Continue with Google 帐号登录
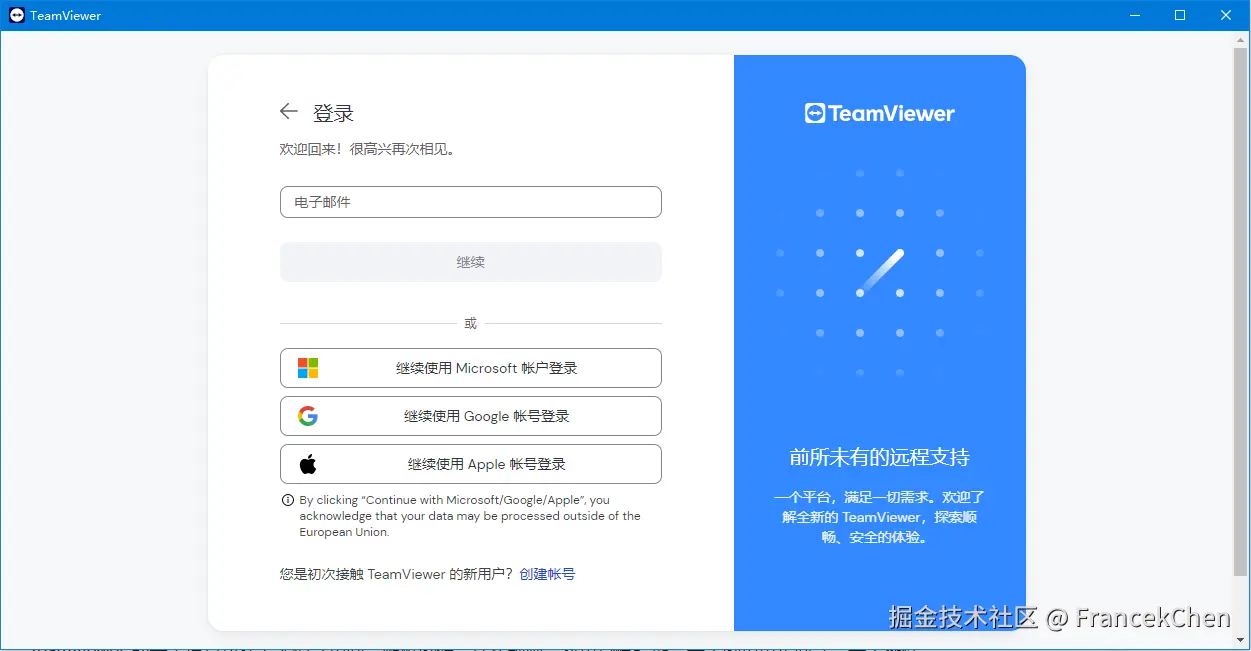 point(471,416)
